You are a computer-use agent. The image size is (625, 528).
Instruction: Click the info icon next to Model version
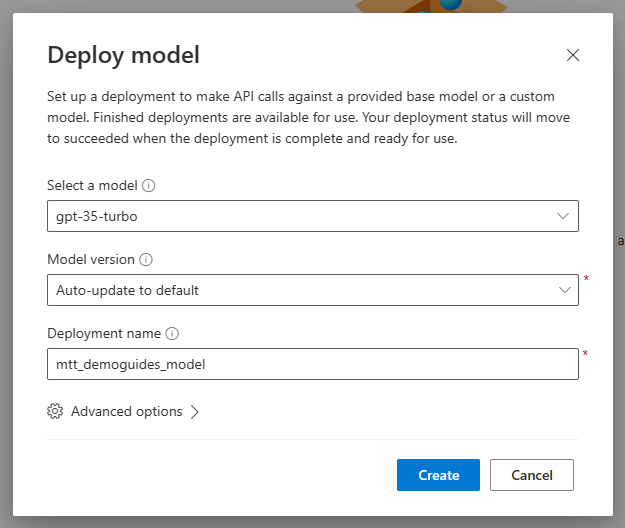(x=146, y=259)
